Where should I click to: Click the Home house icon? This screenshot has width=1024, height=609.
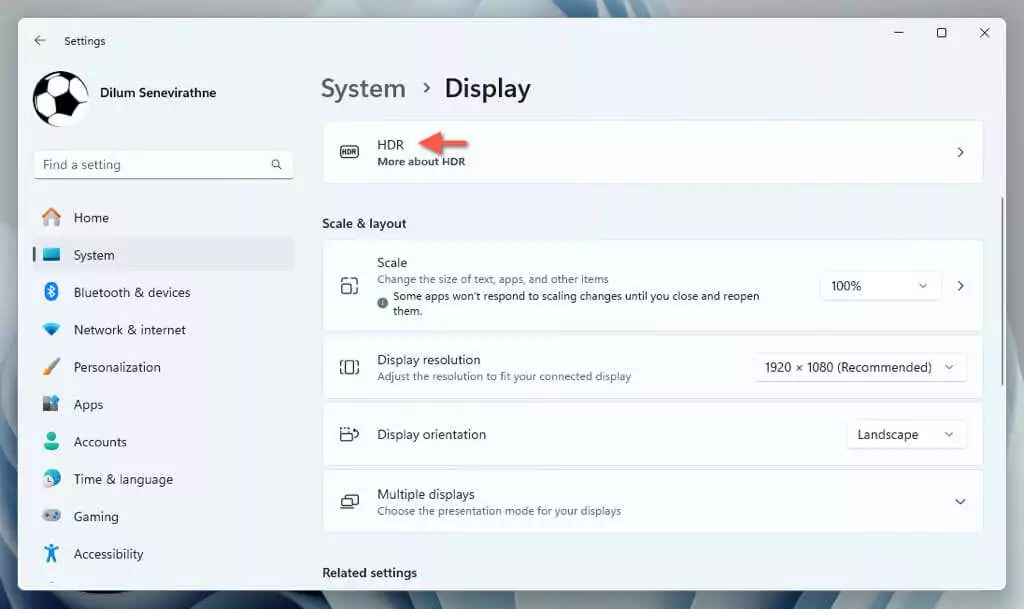point(51,217)
